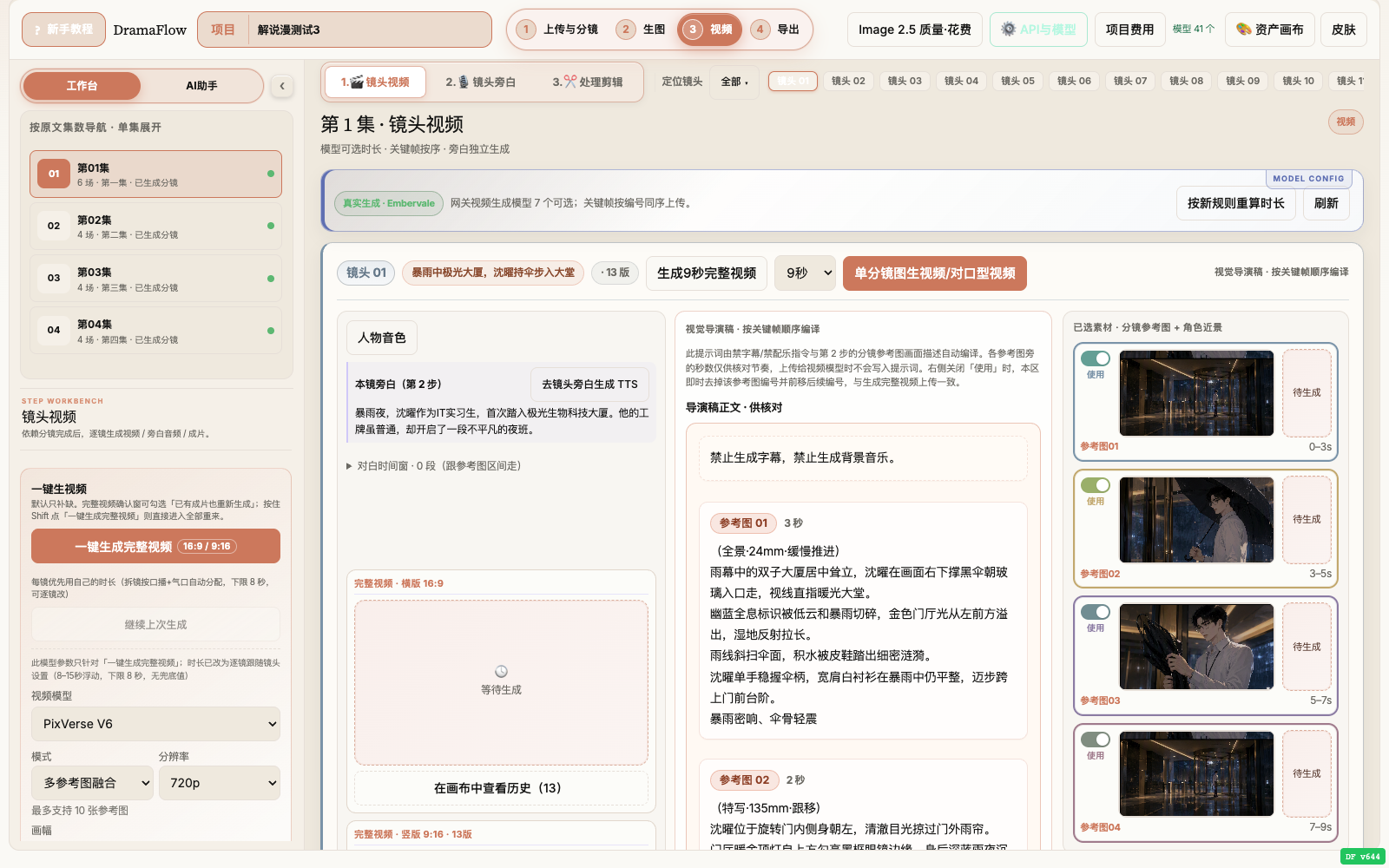
Task: Click step 2 circle for 生图
Action: click(625, 30)
